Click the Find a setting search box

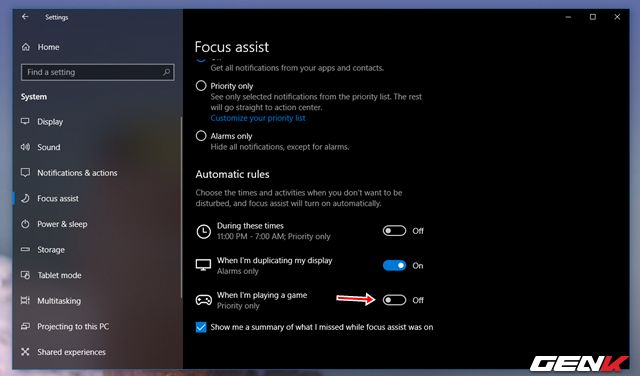98,72
